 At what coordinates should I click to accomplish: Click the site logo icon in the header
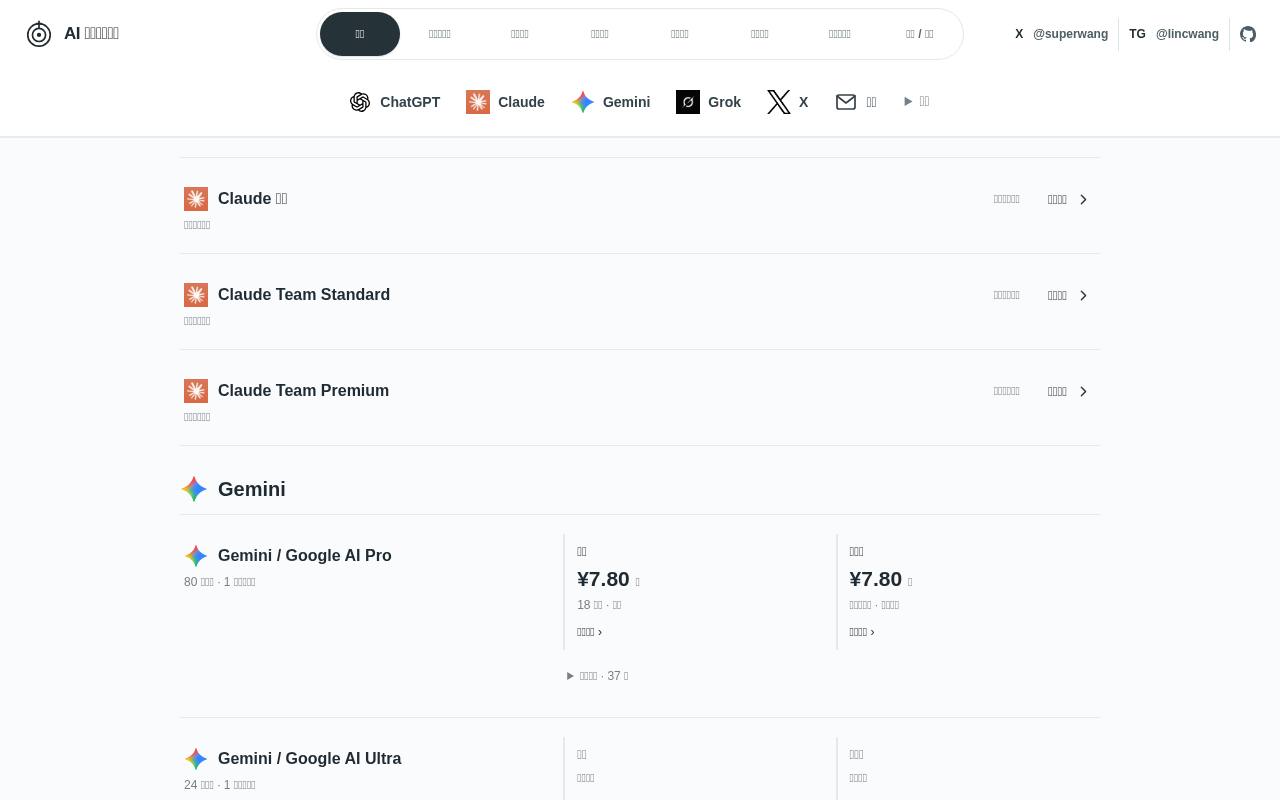(39, 34)
